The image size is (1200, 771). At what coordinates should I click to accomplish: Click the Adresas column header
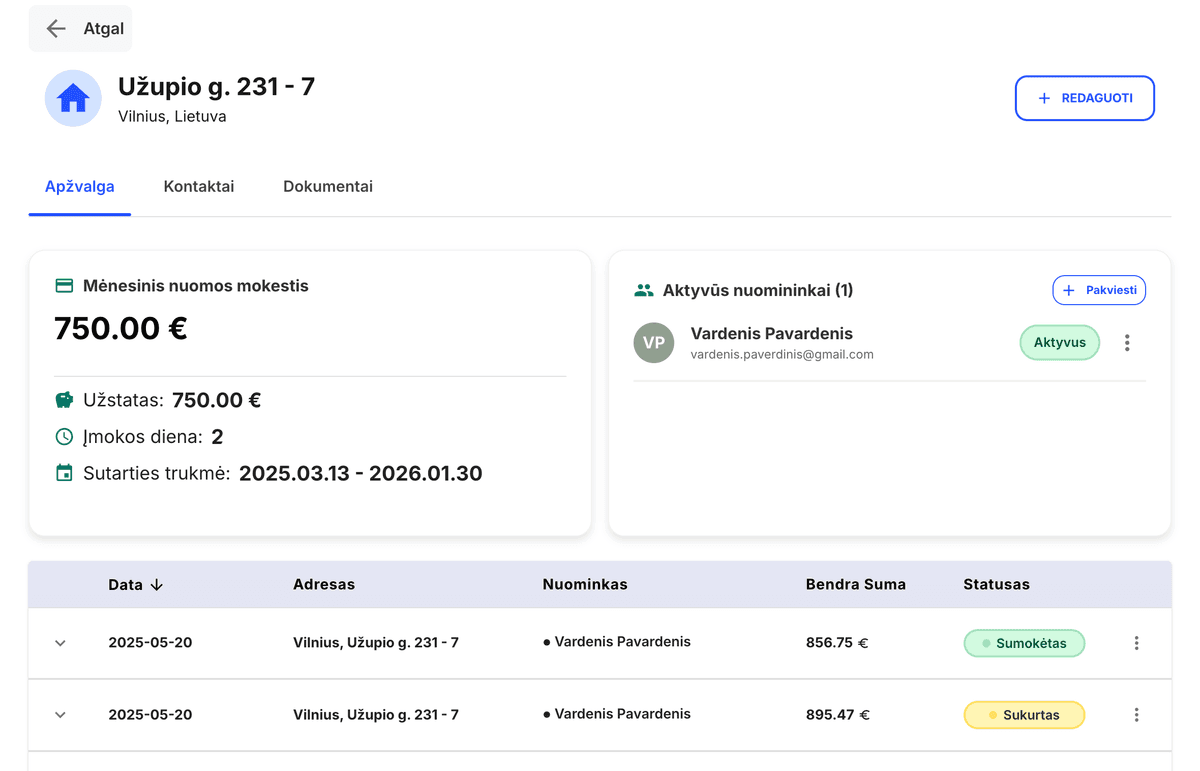(324, 584)
